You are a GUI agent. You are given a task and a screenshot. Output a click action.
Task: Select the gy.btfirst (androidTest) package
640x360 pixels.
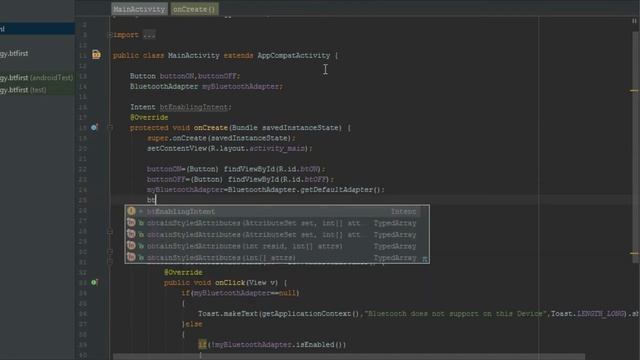click(x=36, y=78)
